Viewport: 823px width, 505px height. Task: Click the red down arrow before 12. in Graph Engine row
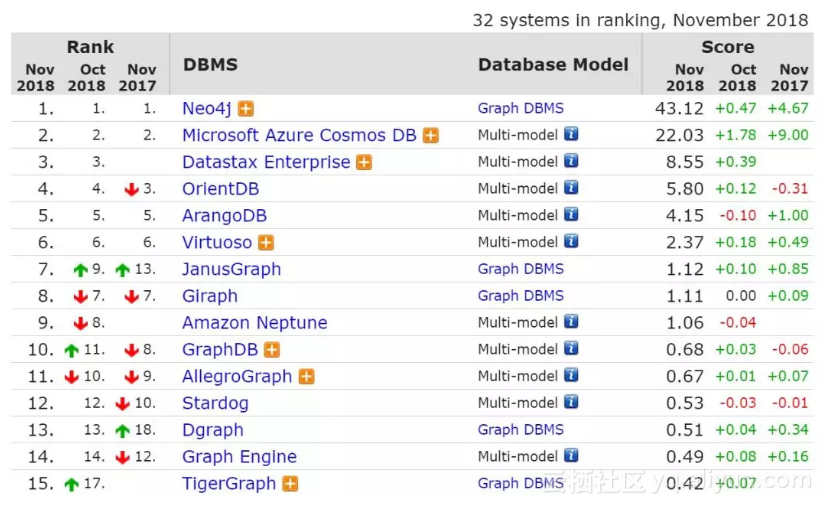tap(122, 458)
